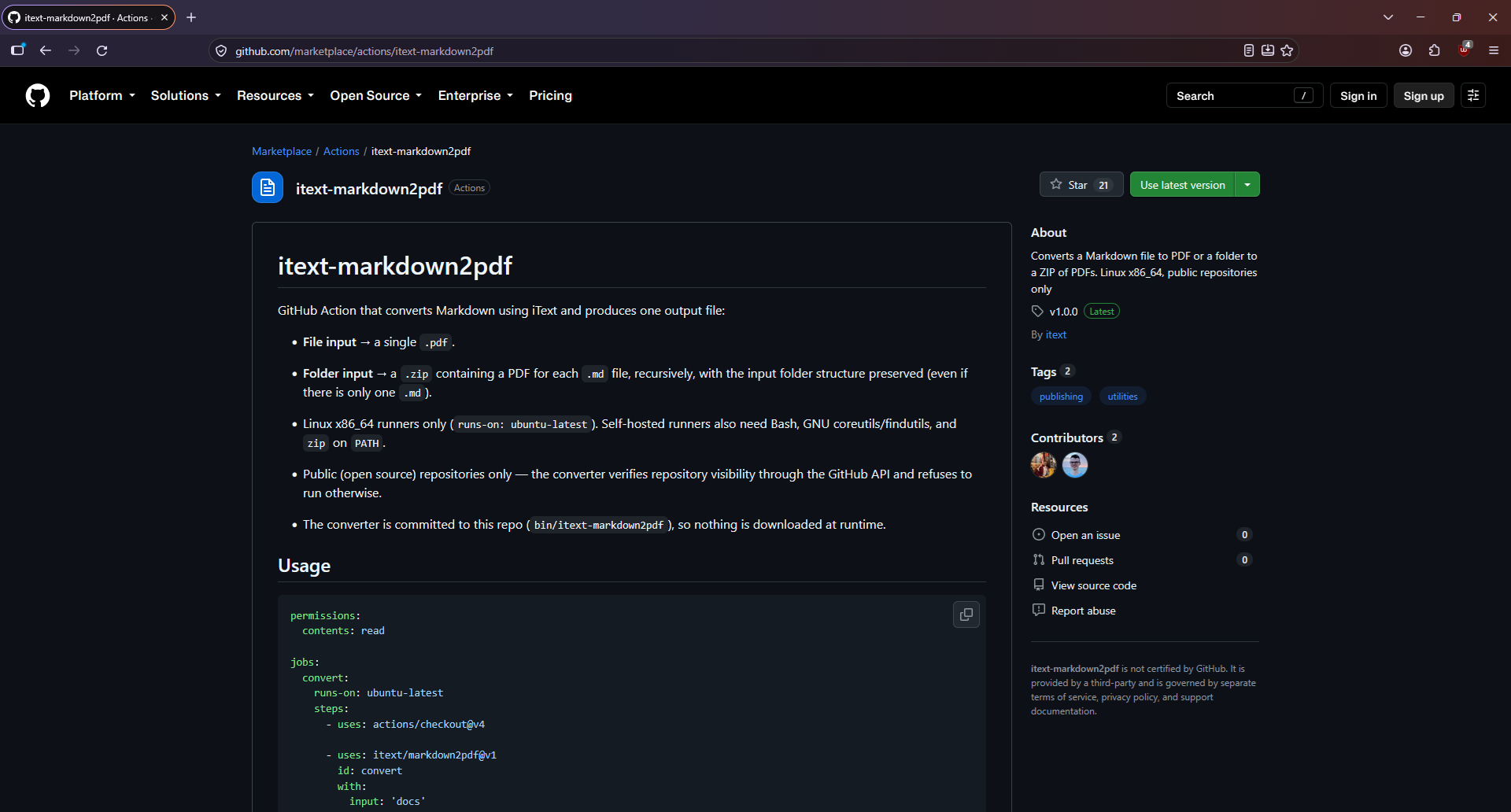1511x812 pixels.
Task: Open the browser hamburger menu
Action: (x=1494, y=50)
